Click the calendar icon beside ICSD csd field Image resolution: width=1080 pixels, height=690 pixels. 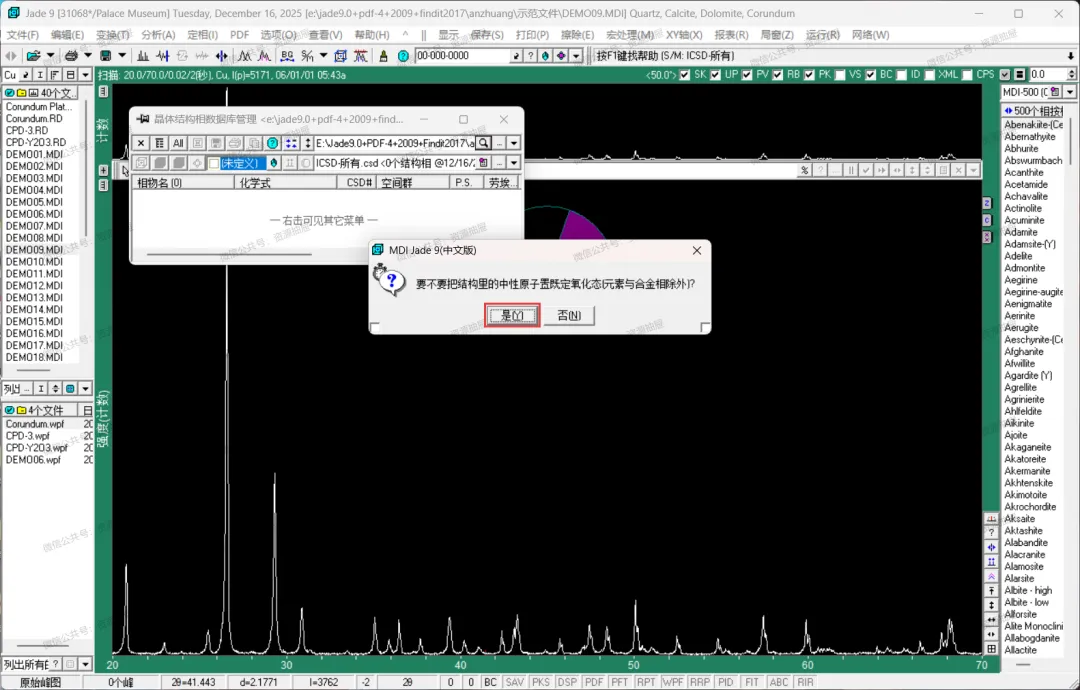484,163
